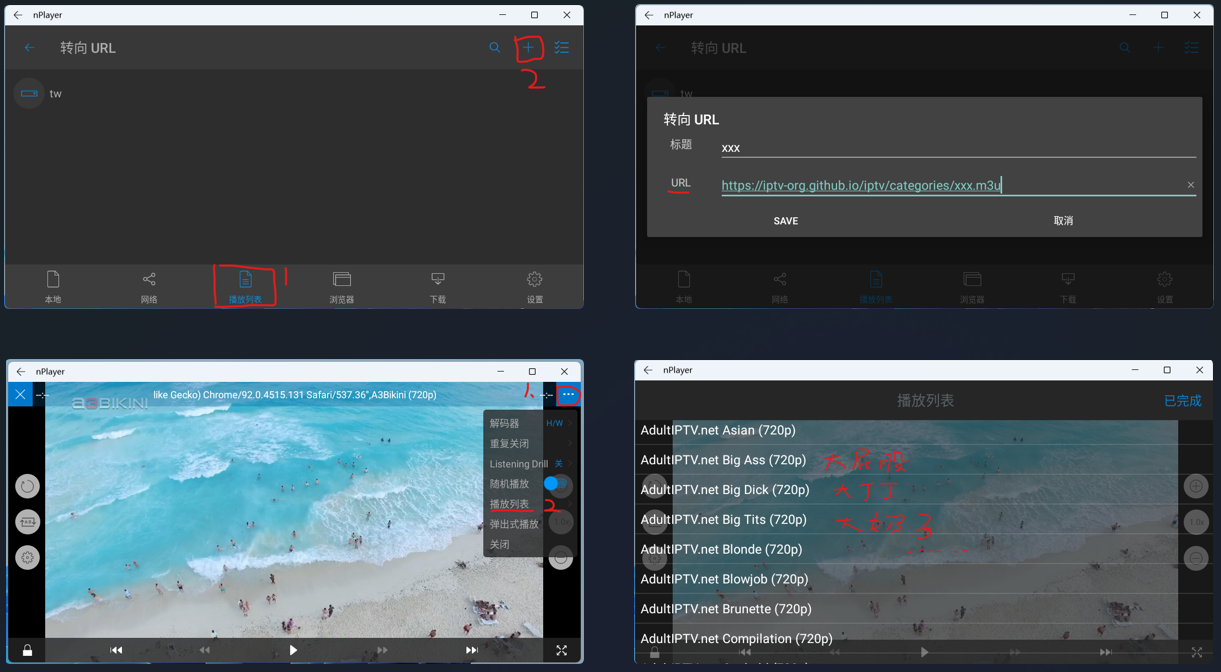Open search in the 转向 URL list window
Viewport: 1221px width, 672px height.
pos(494,47)
